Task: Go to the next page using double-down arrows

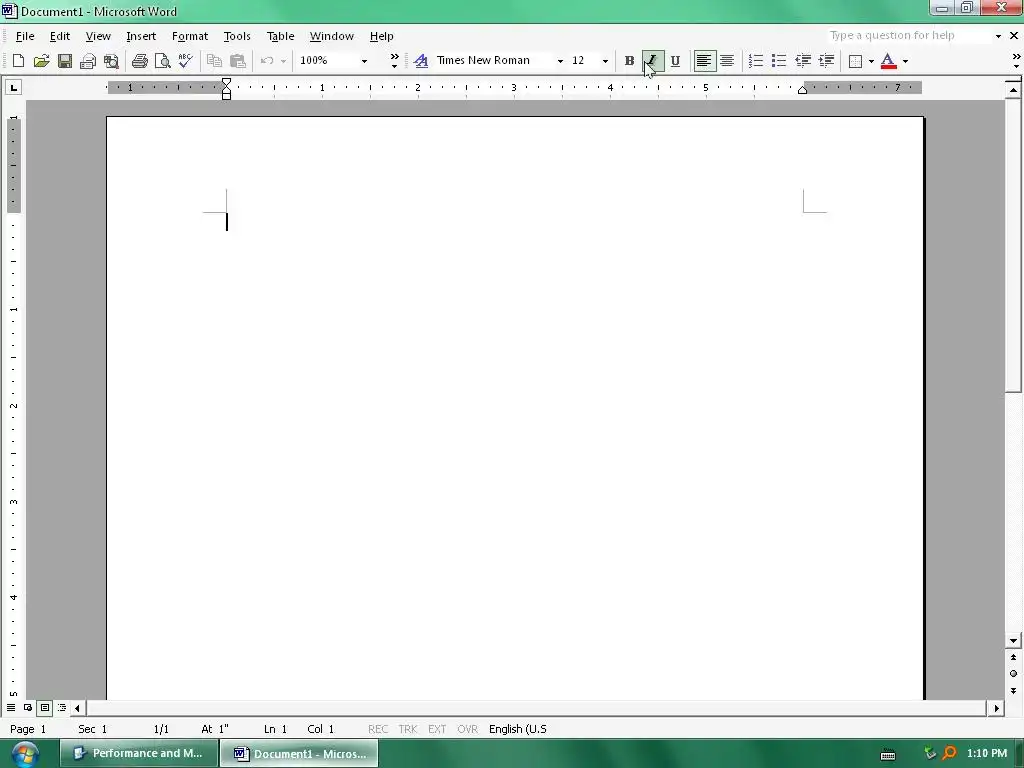Action: point(1014,690)
